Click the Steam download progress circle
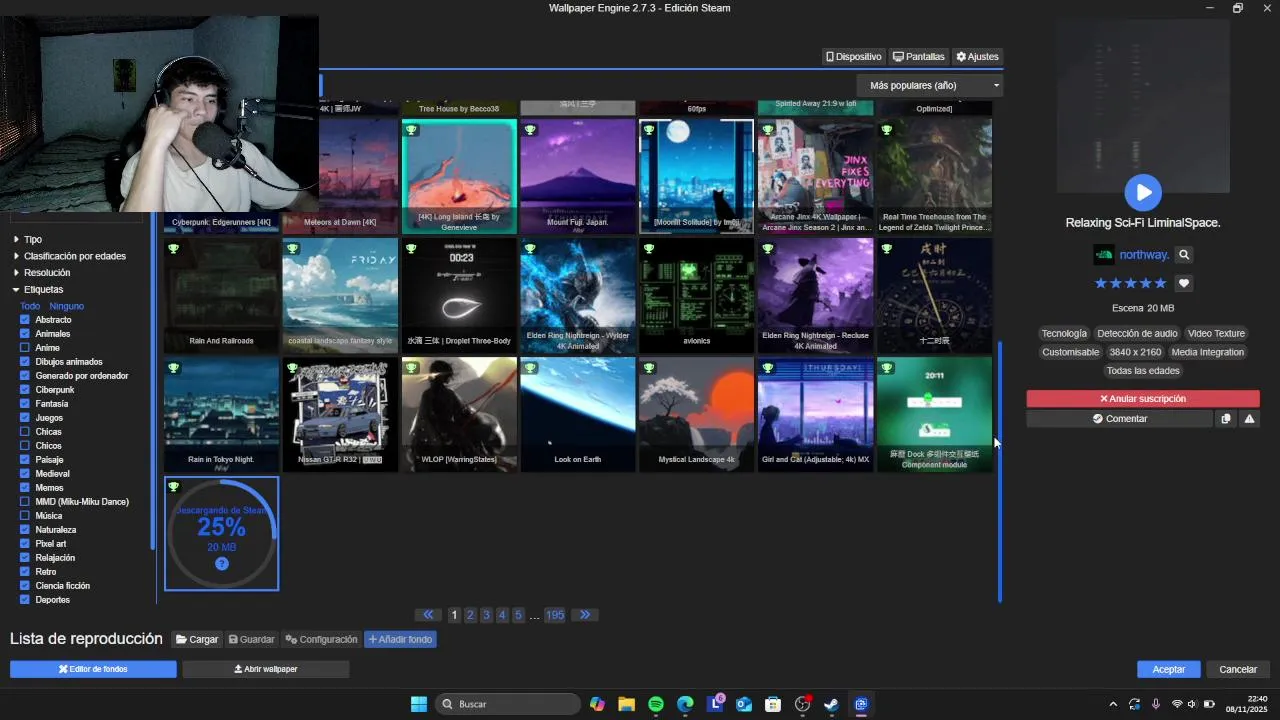 pyautogui.click(x=222, y=534)
